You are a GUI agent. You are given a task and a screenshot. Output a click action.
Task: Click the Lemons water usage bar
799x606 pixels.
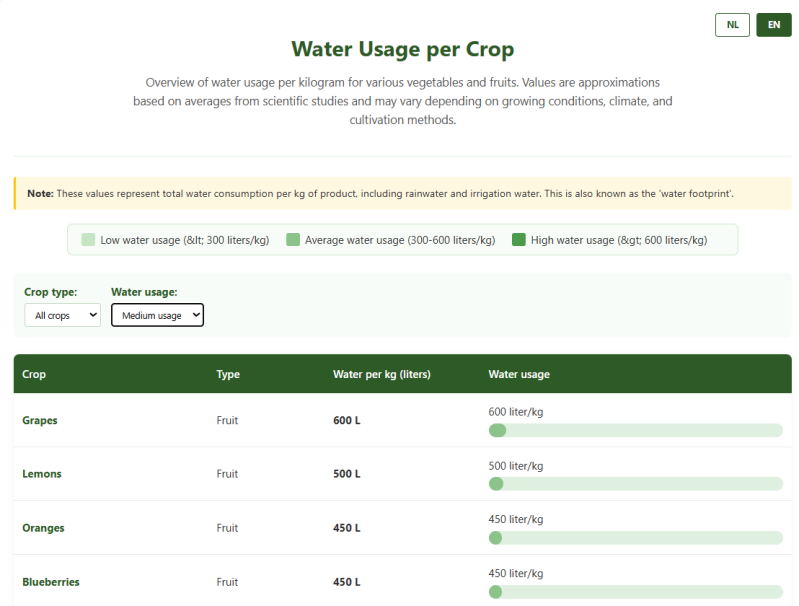point(635,484)
